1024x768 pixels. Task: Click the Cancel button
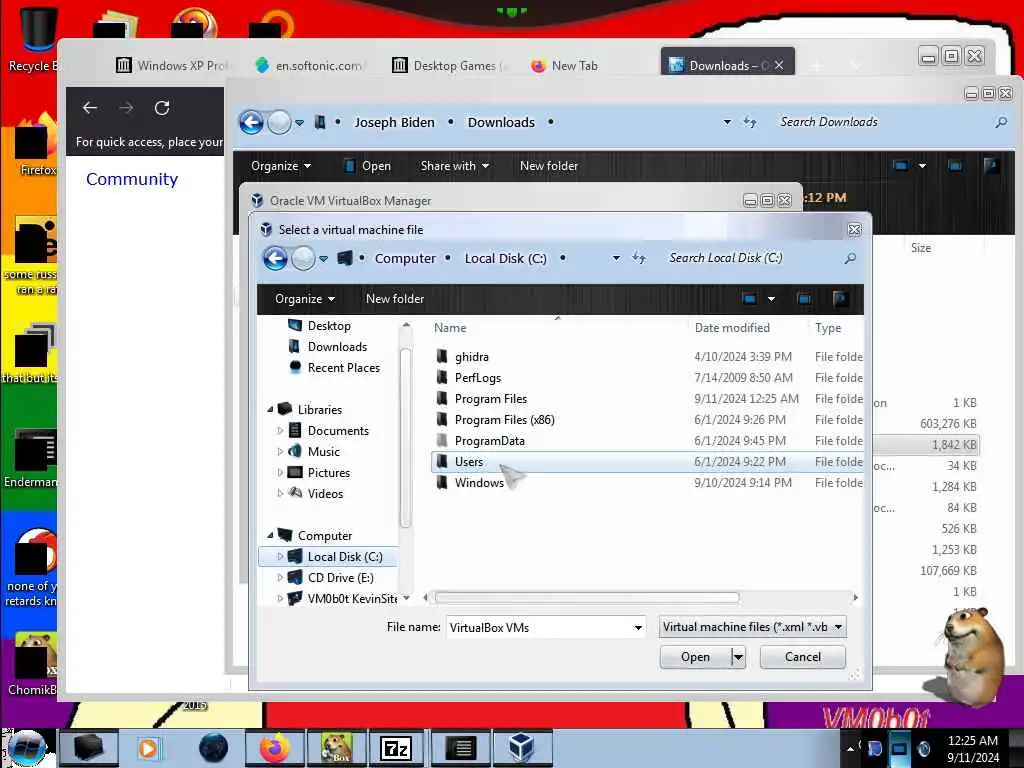click(x=803, y=657)
